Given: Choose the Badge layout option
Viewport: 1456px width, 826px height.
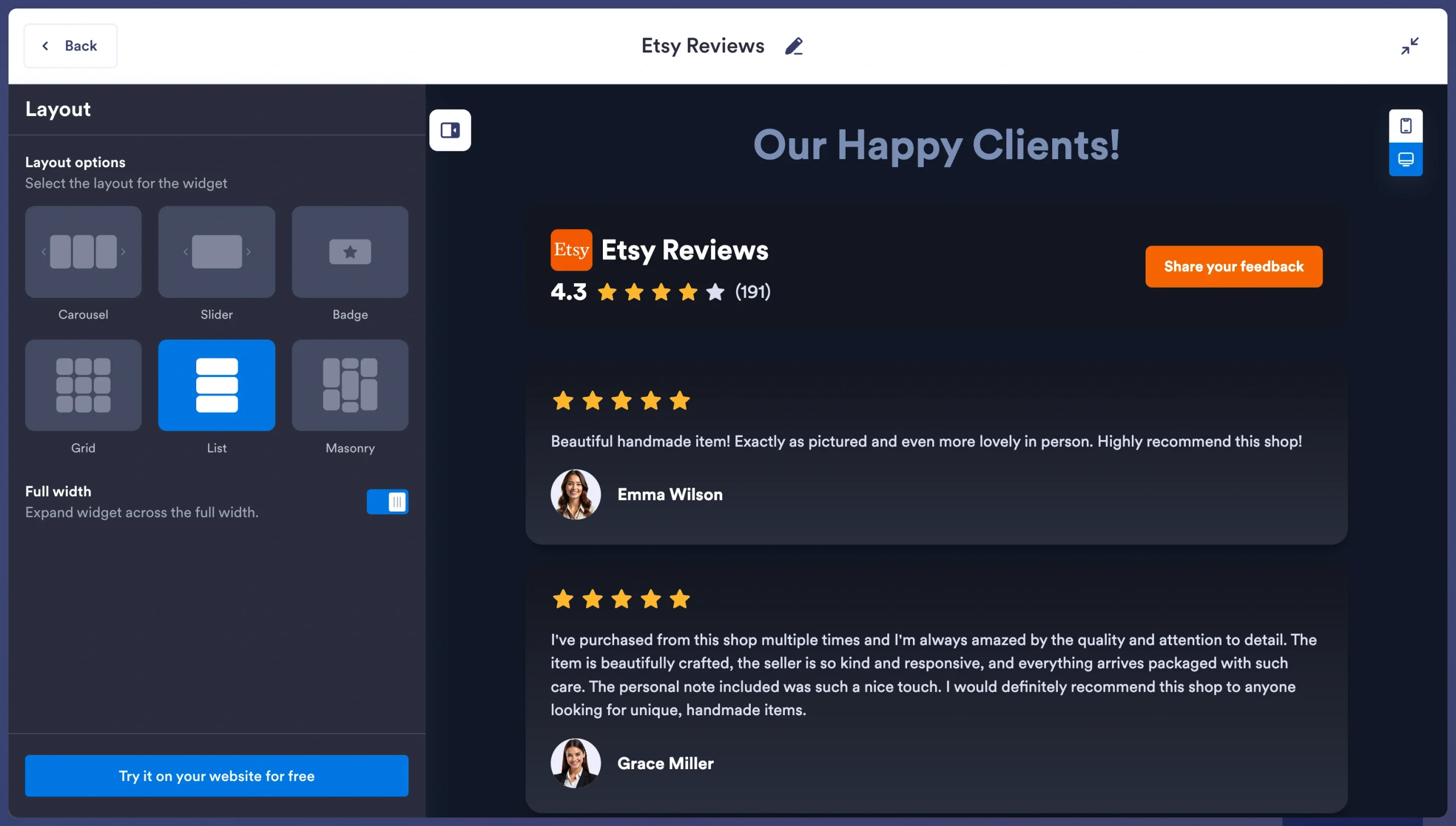Looking at the screenshot, I should [x=350, y=251].
